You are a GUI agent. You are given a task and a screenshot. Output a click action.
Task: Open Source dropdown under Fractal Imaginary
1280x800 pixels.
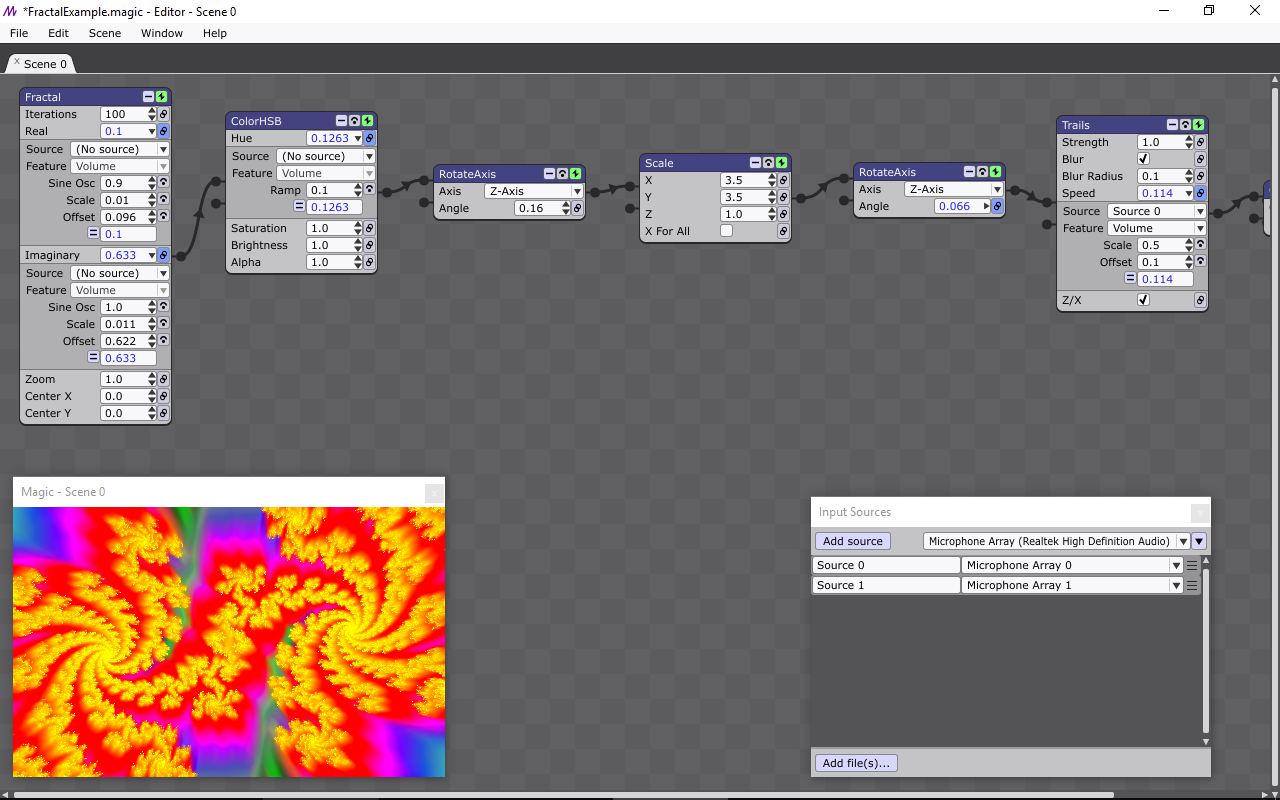click(120, 273)
